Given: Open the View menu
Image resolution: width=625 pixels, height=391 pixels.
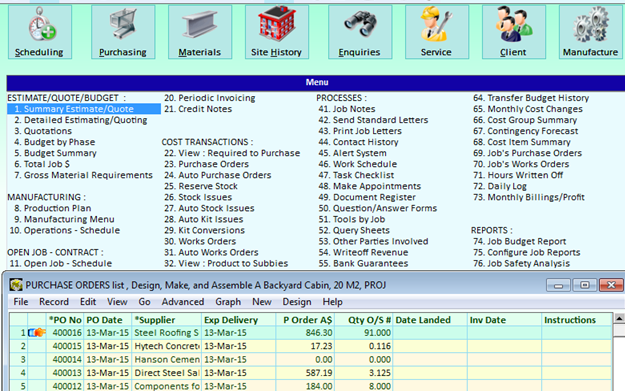Looking at the screenshot, I should 117,302.
